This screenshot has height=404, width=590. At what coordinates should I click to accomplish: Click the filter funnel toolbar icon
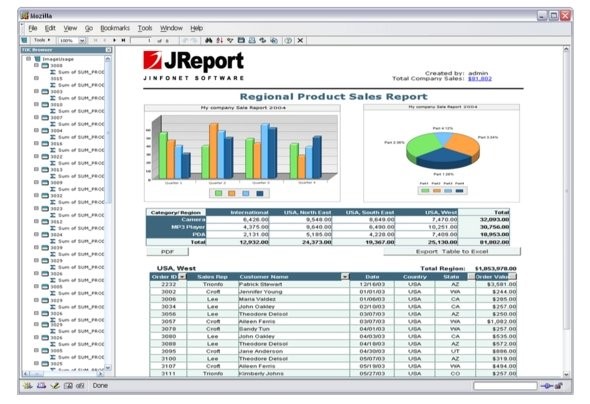coord(230,40)
